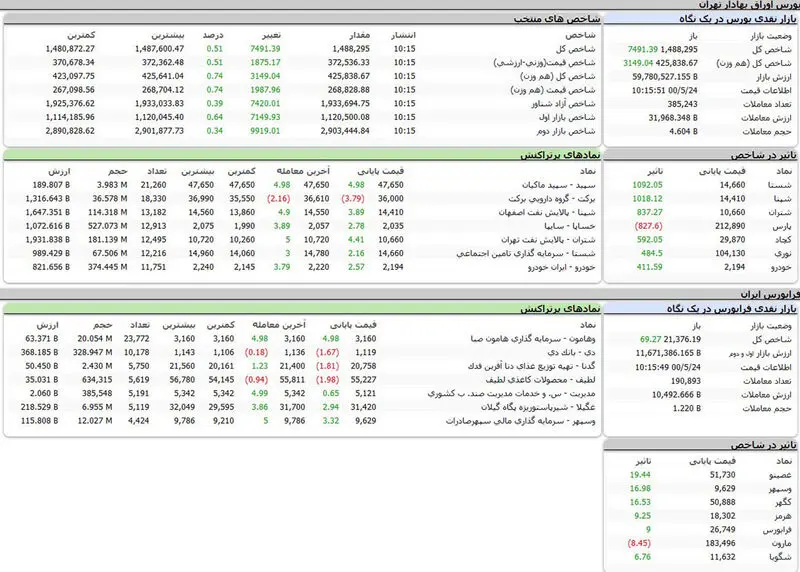This screenshot has height=572, width=800.
Task: Open the هرمز symbol in farabourse effect panel
Action: point(783,516)
